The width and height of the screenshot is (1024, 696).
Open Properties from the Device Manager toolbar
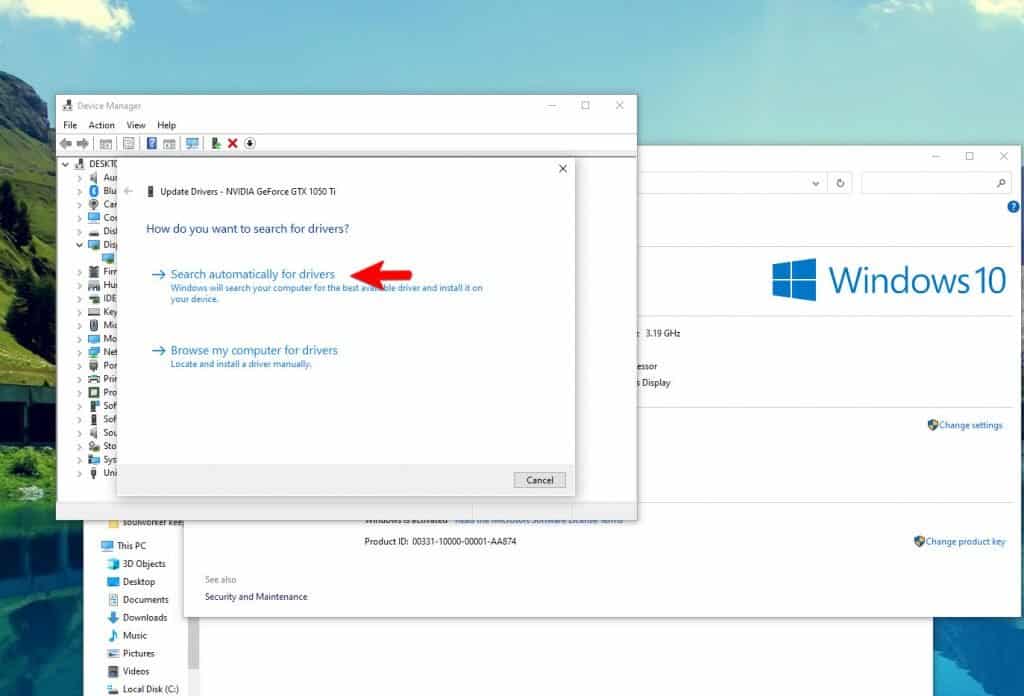point(129,144)
